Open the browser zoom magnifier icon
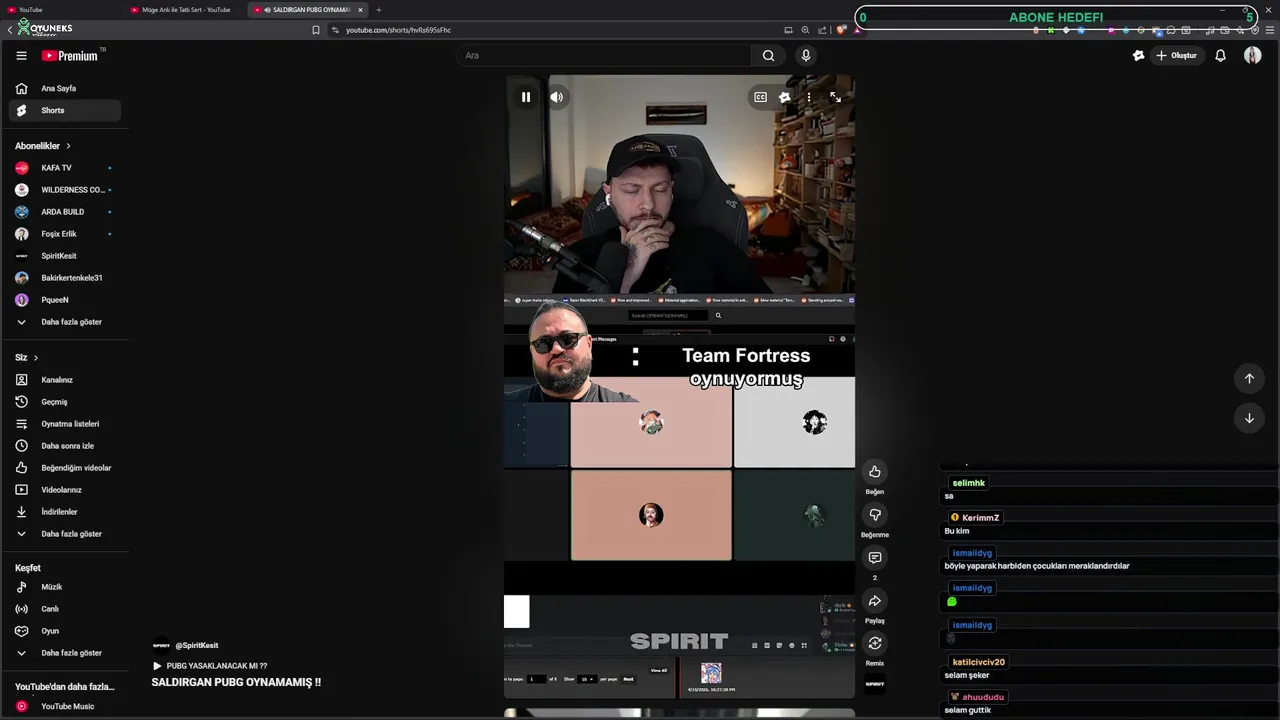 [805, 30]
